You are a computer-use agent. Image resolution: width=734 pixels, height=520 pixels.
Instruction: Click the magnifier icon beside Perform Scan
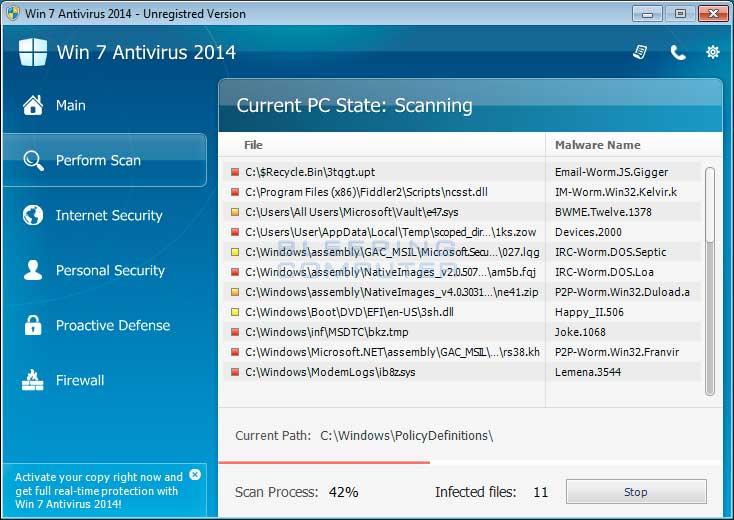tap(33, 161)
